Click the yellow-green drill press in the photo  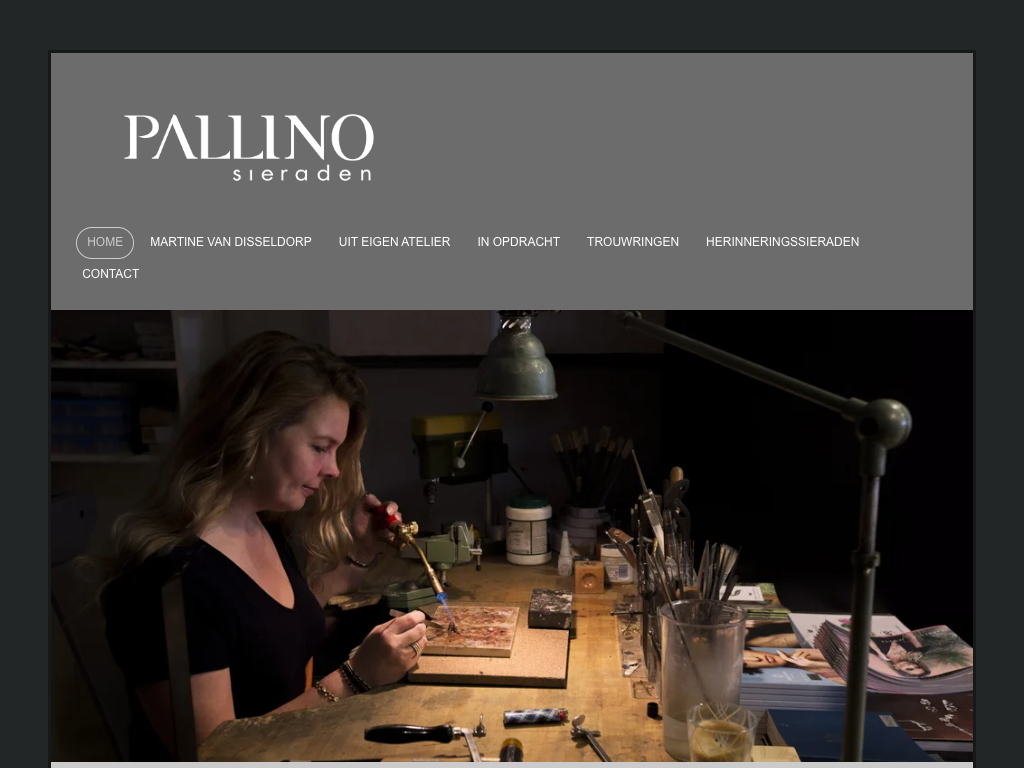point(458,447)
